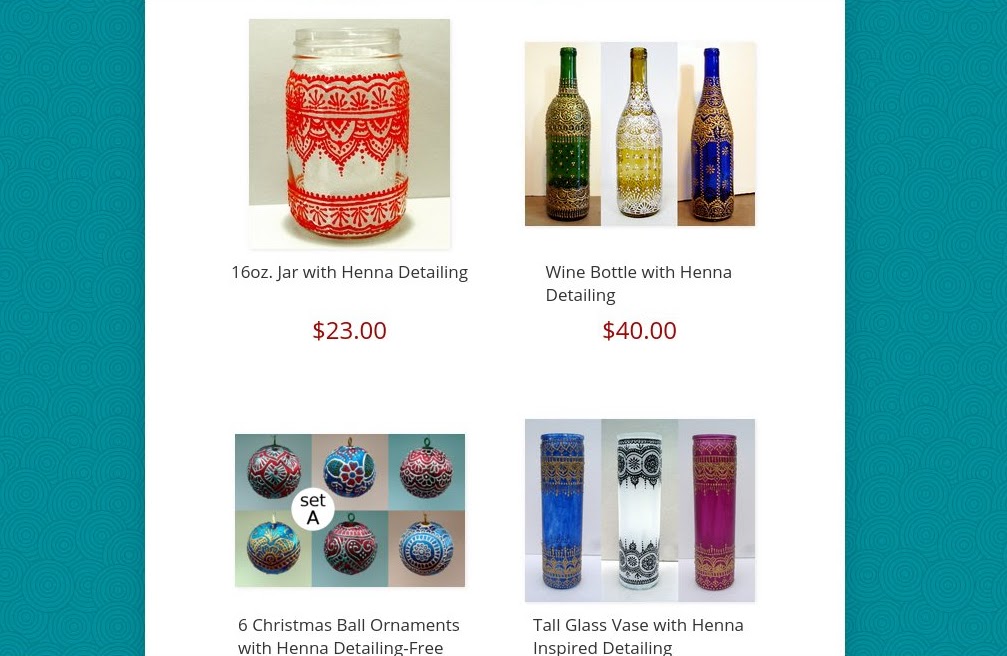Open '16oz. Jar with Henna Detailing' title
Screen dimensions: 1007x656
coord(349,272)
